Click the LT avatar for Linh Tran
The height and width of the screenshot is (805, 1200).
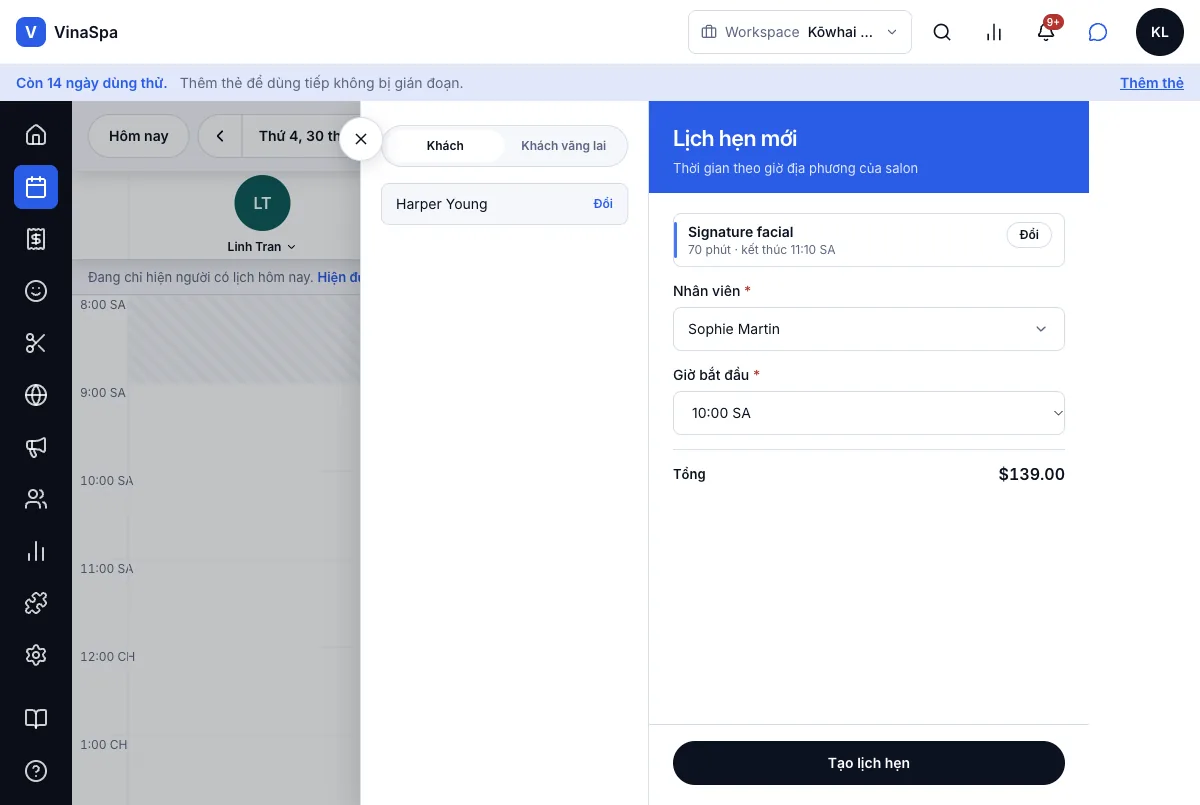(x=262, y=204)
